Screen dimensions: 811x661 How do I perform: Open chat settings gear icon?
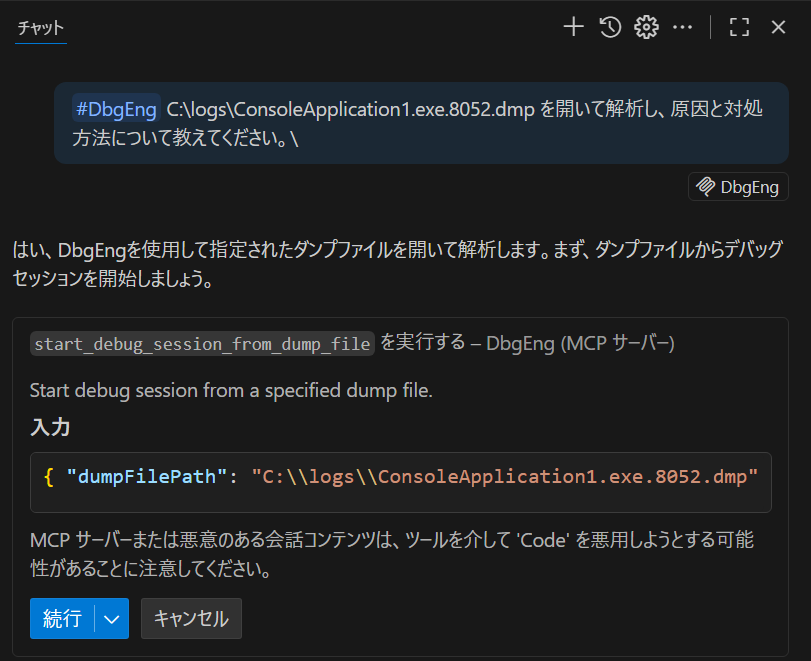tap(647, 27)
